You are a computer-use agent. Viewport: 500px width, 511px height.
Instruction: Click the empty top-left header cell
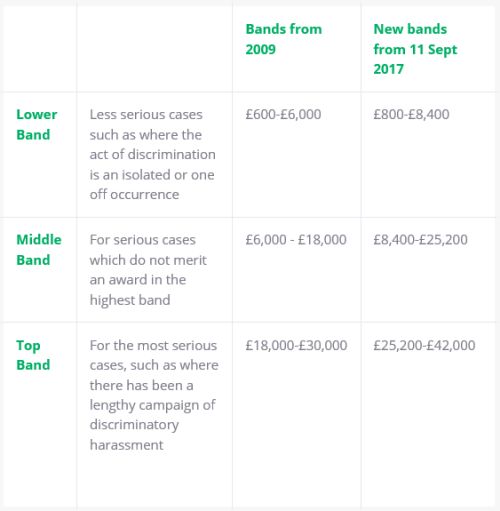[38, 49]
